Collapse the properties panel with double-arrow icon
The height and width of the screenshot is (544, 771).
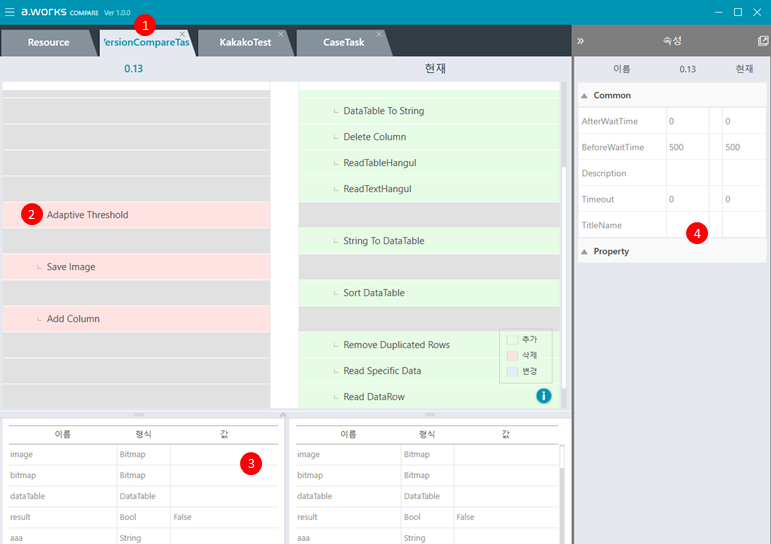click(x=581, y=42)
